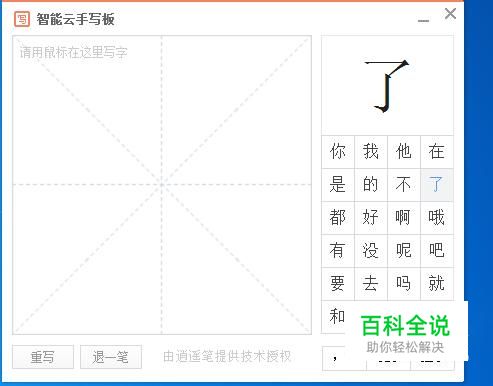493x386 pixels.
Task: Click the handwriting board app logo icon
Action: pyautogui.click(x=22, y=19)
